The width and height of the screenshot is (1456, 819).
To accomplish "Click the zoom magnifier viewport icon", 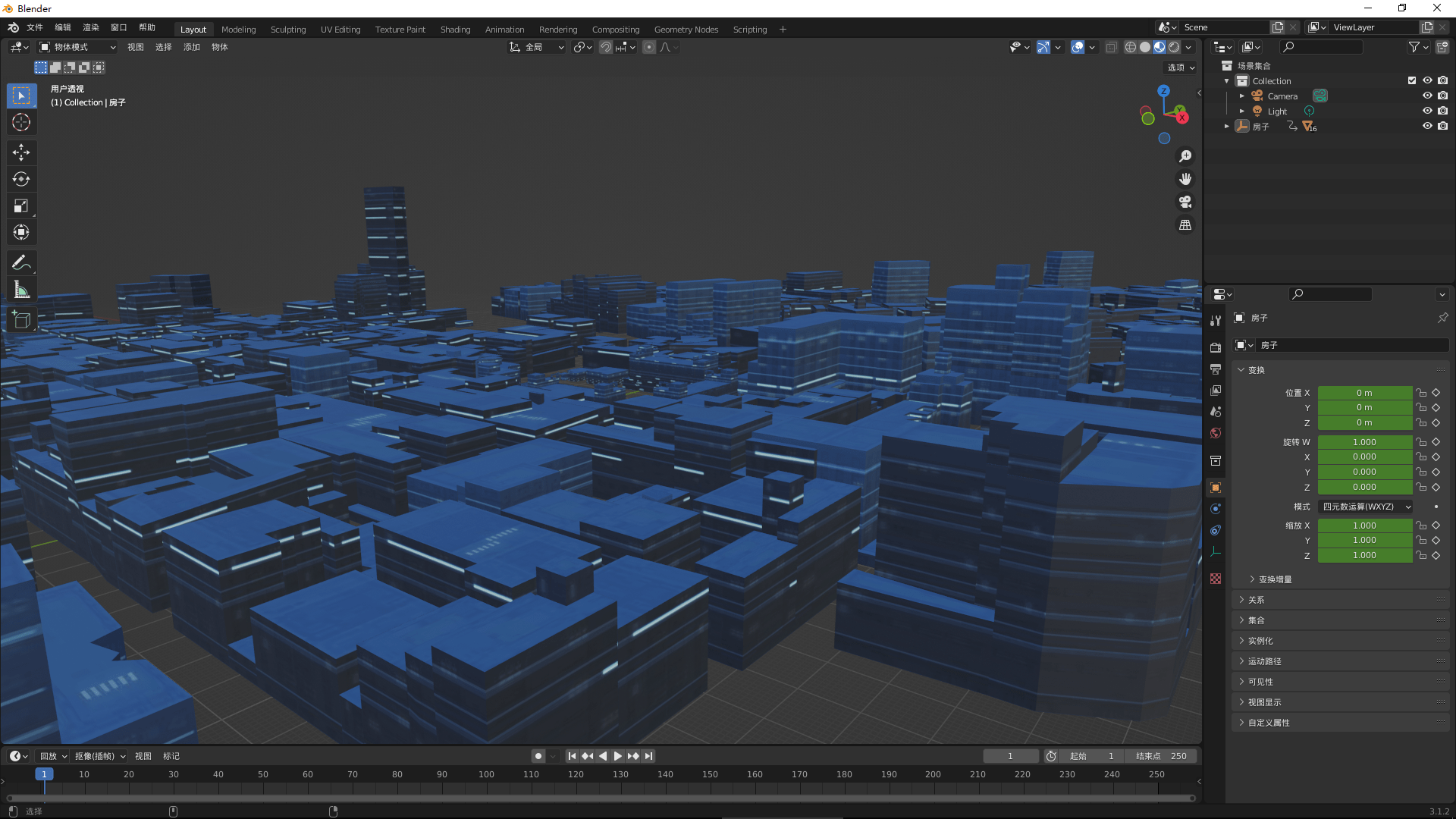I will pos(1185,156).
